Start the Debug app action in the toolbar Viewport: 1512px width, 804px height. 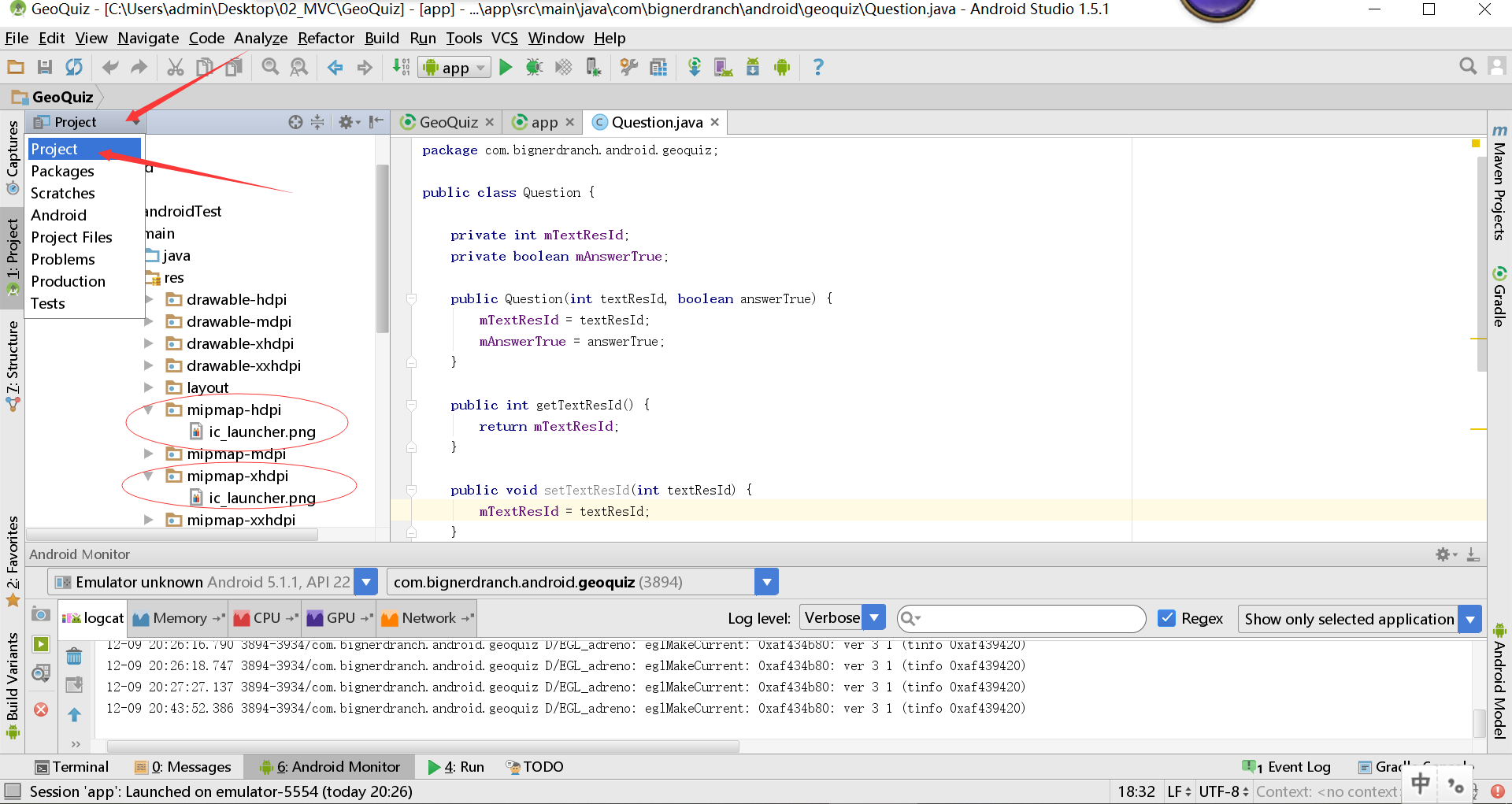(535, 67)
